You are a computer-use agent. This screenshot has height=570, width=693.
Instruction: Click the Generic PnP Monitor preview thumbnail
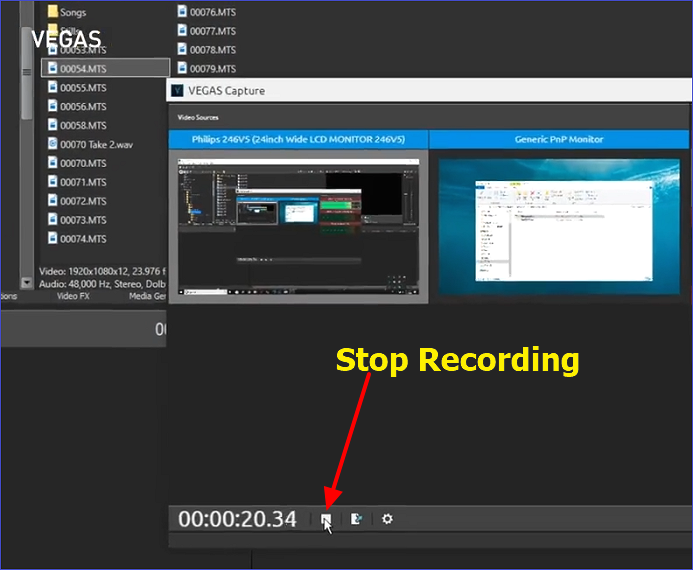tap(559, 224)
